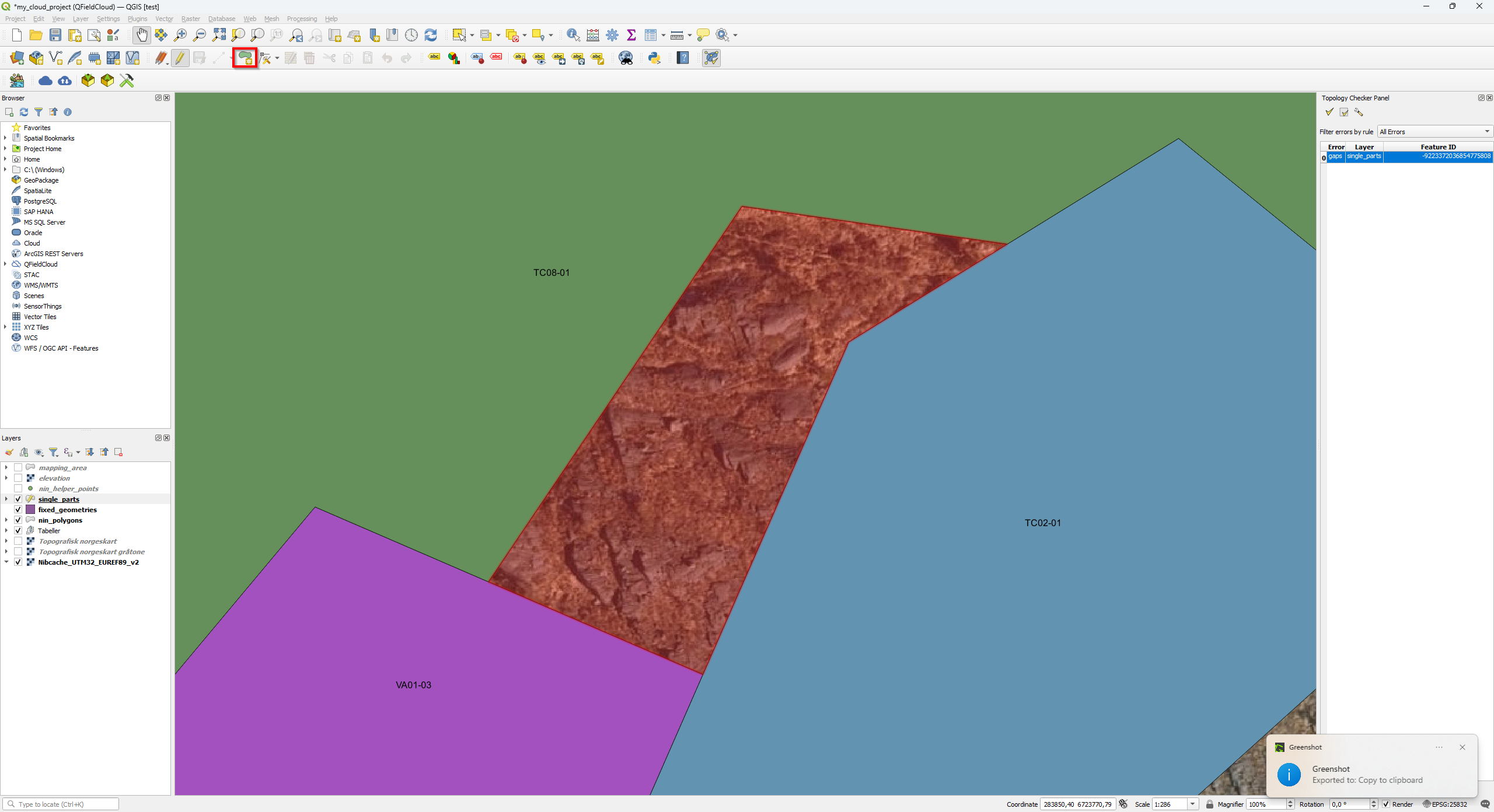Click the Save Project icon
The width and height of the screenshot is (1494, 812).
click(55, 35)
